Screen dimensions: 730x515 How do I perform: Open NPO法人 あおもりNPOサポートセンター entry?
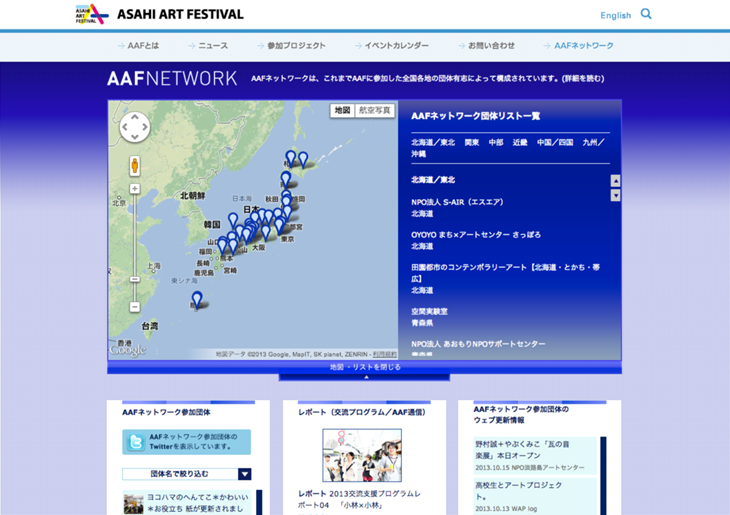pos(478,344)
